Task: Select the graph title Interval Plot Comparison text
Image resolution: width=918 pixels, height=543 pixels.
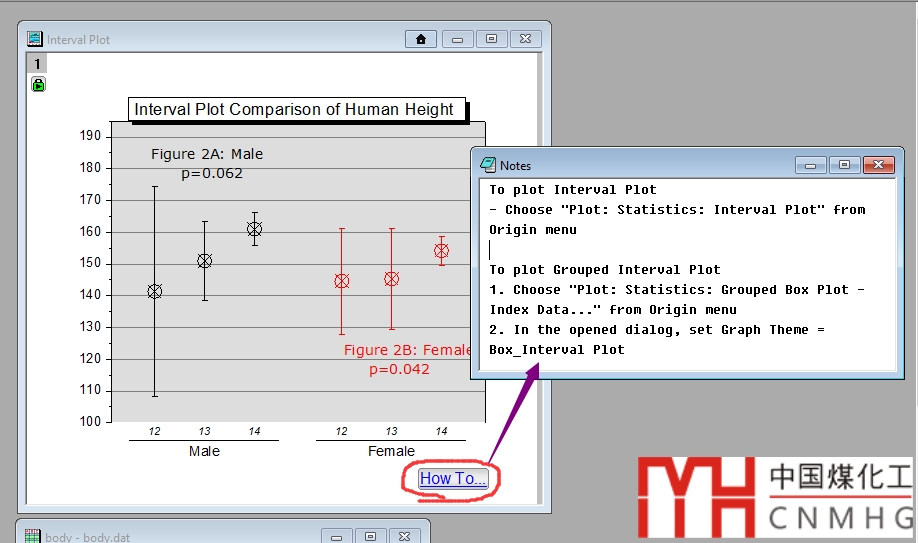Action: click(294, 109)
